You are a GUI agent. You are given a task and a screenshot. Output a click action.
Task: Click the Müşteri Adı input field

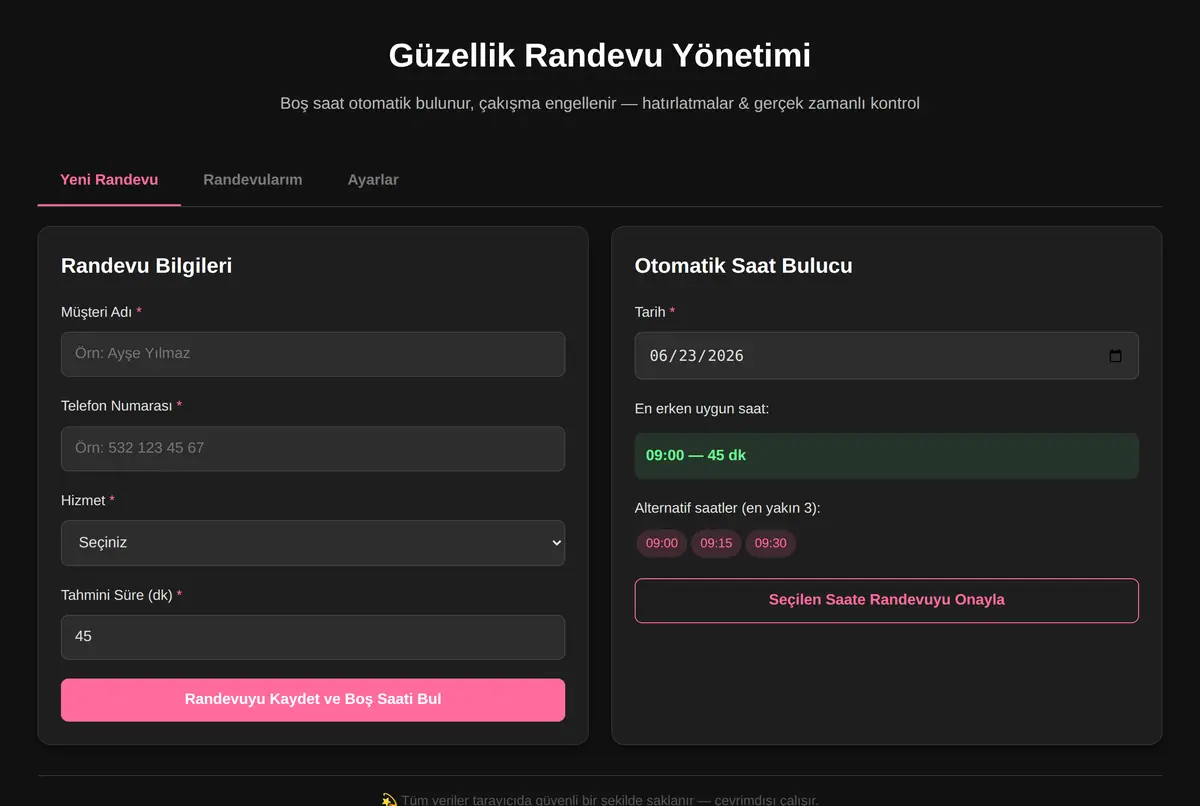(313, 354)
